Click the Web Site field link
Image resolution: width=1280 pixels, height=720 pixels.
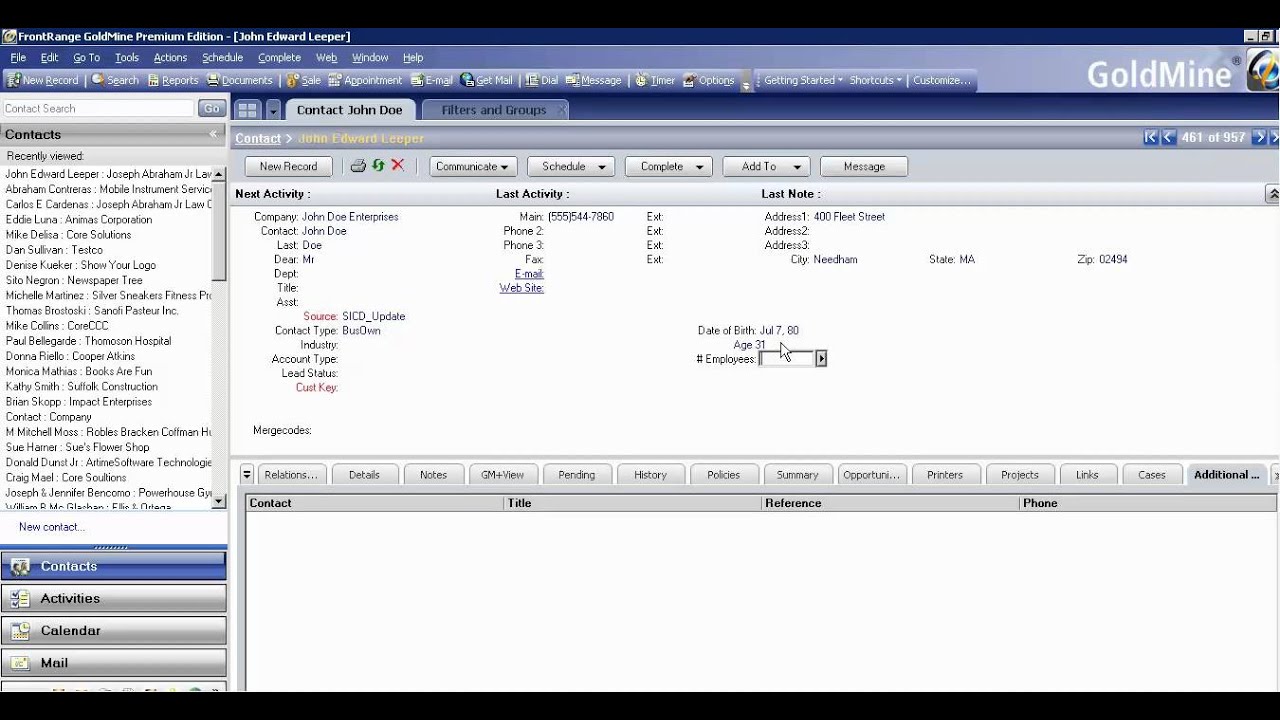pyautogui.click(x=522, y=288)
